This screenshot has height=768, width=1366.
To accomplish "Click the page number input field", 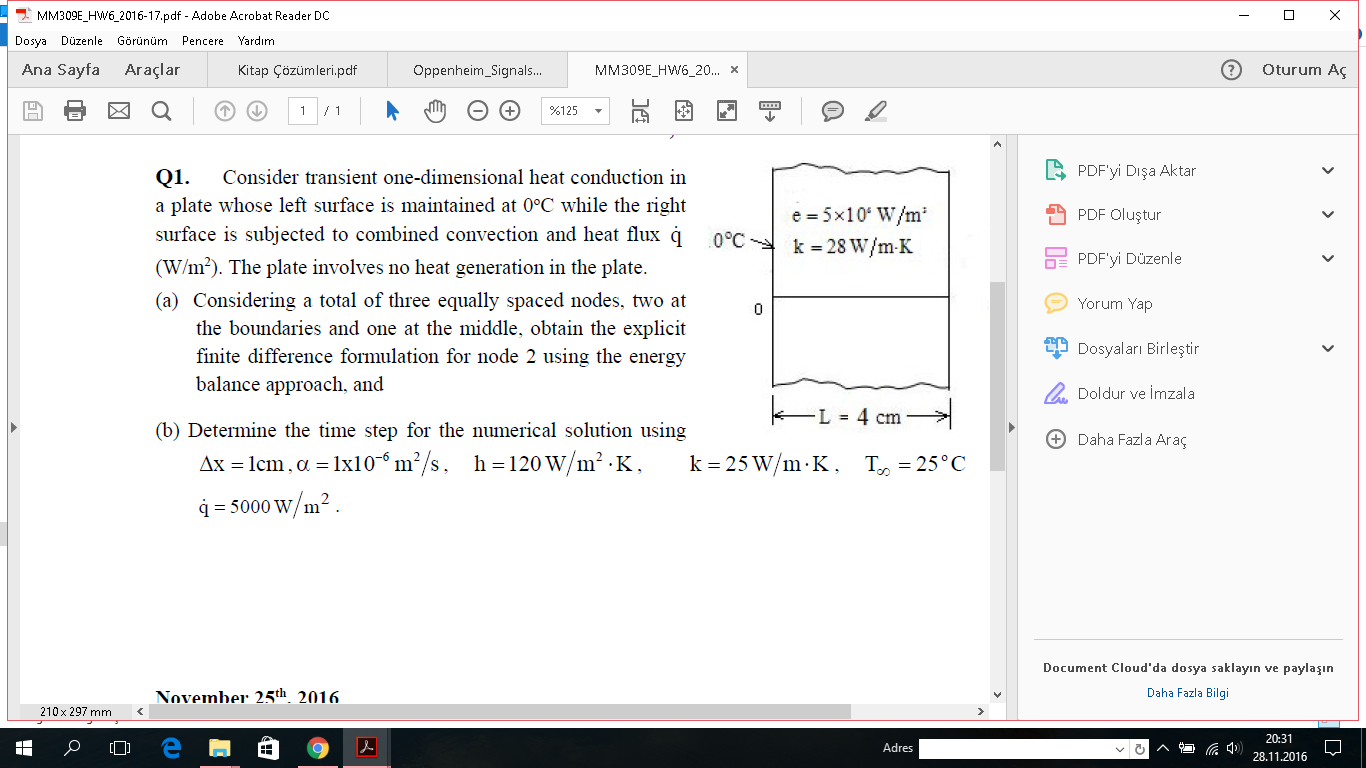I will pos(303,111).
